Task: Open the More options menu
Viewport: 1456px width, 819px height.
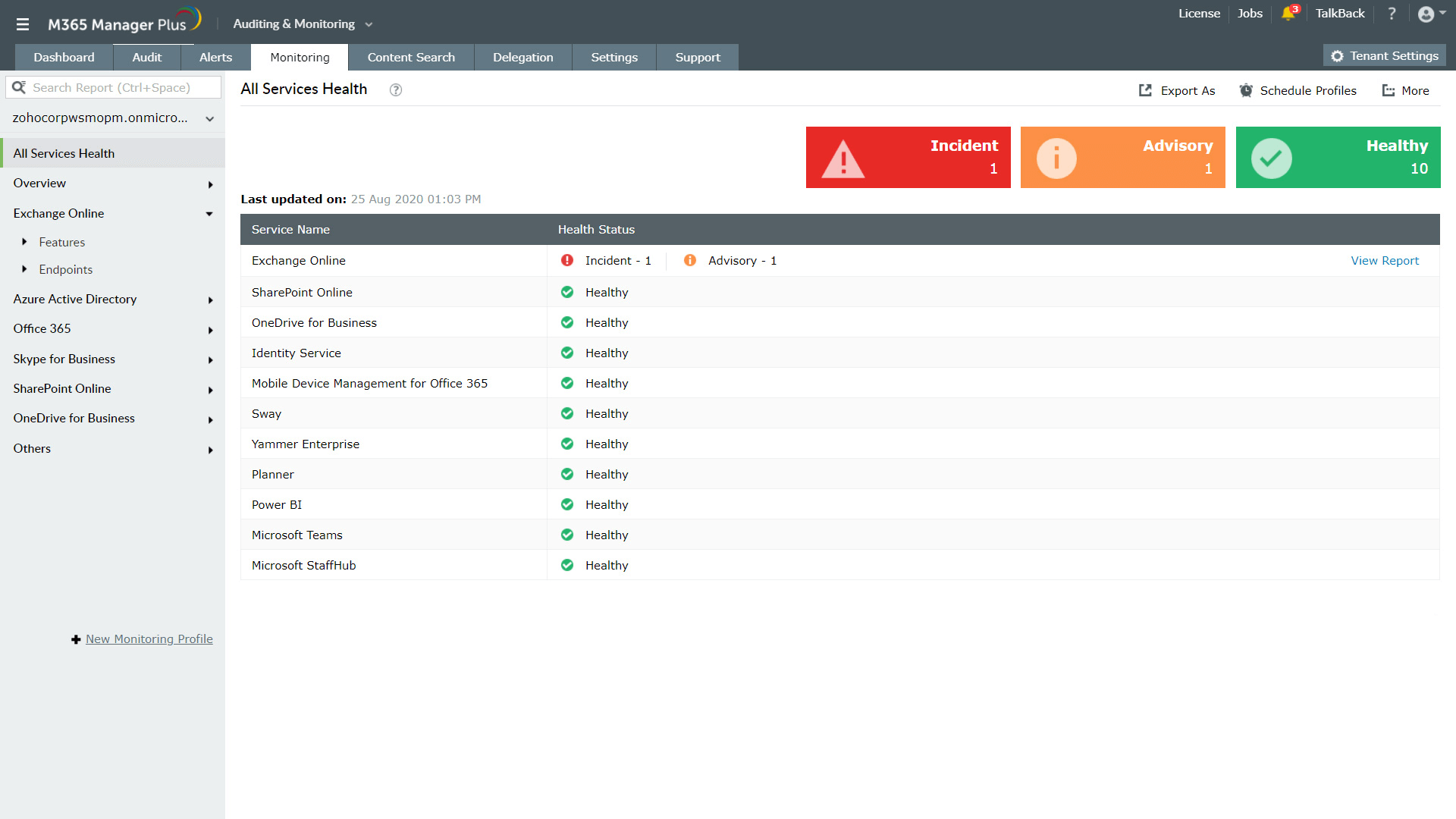Action: [1405, 90]
